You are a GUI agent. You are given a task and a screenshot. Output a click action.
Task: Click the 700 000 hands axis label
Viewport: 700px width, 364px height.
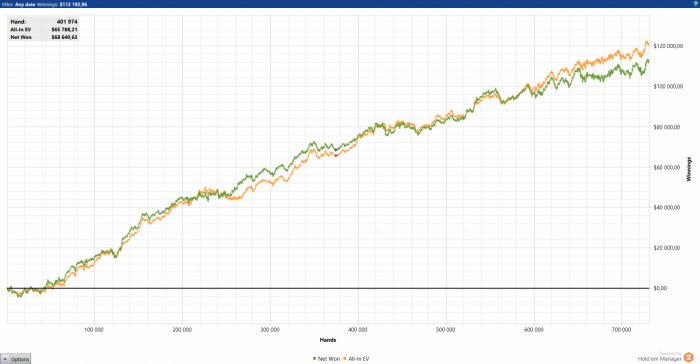pyautogui.click(x=621, y=330)
